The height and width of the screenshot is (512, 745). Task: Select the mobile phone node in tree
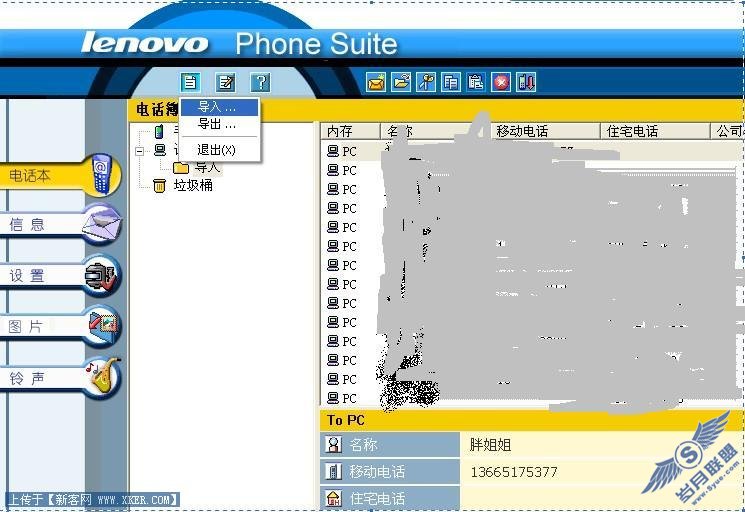click(160, 131)
